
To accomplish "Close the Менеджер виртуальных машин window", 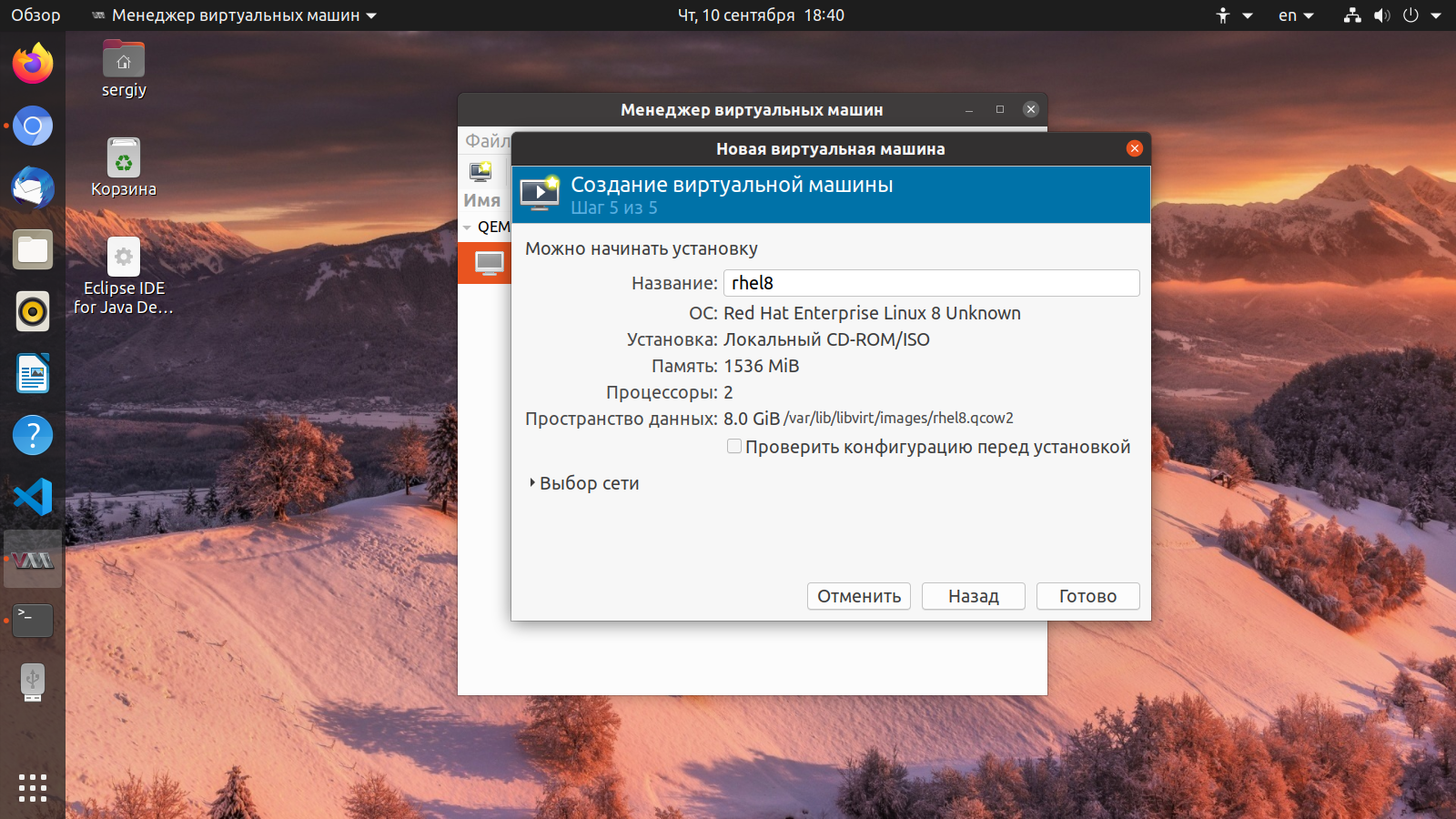I will click(x=1031, y=109).
